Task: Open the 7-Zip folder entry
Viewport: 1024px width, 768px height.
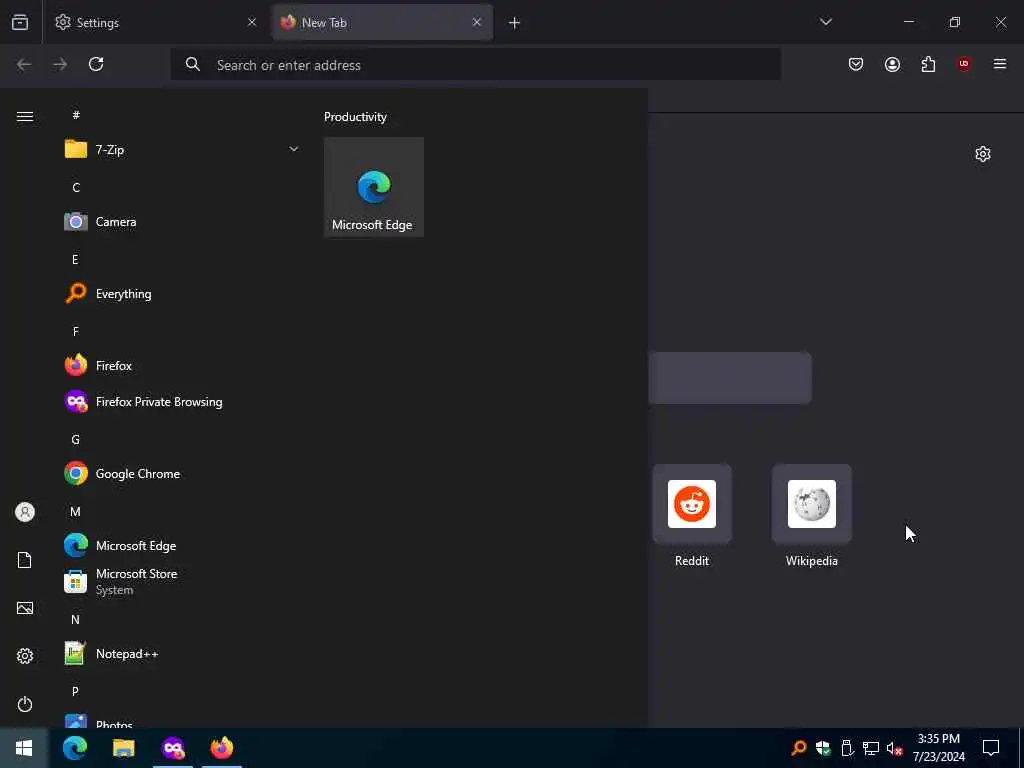Action: (183, 150)
